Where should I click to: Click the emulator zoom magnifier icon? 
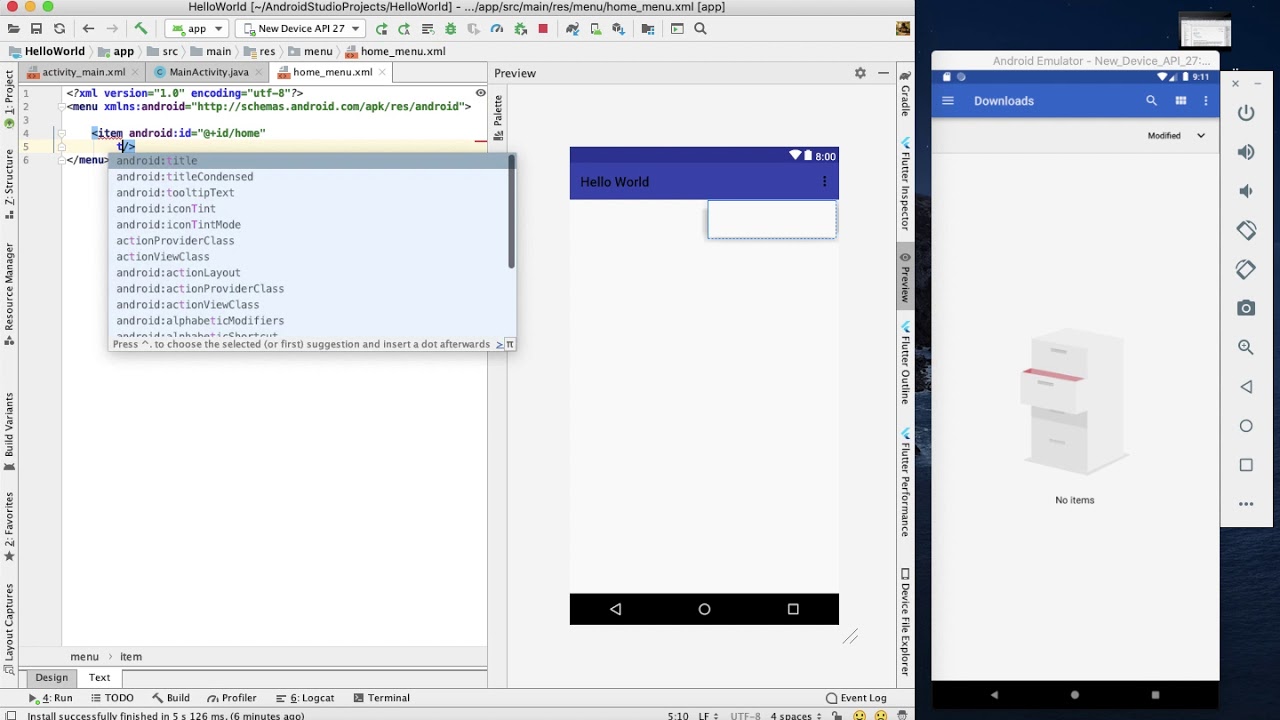(1246, 347)
